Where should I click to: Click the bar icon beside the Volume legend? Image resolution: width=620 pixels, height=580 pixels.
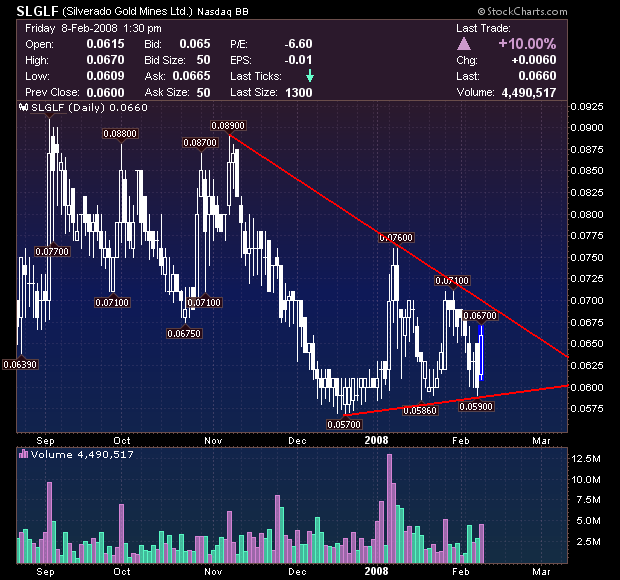pos(24,454)
